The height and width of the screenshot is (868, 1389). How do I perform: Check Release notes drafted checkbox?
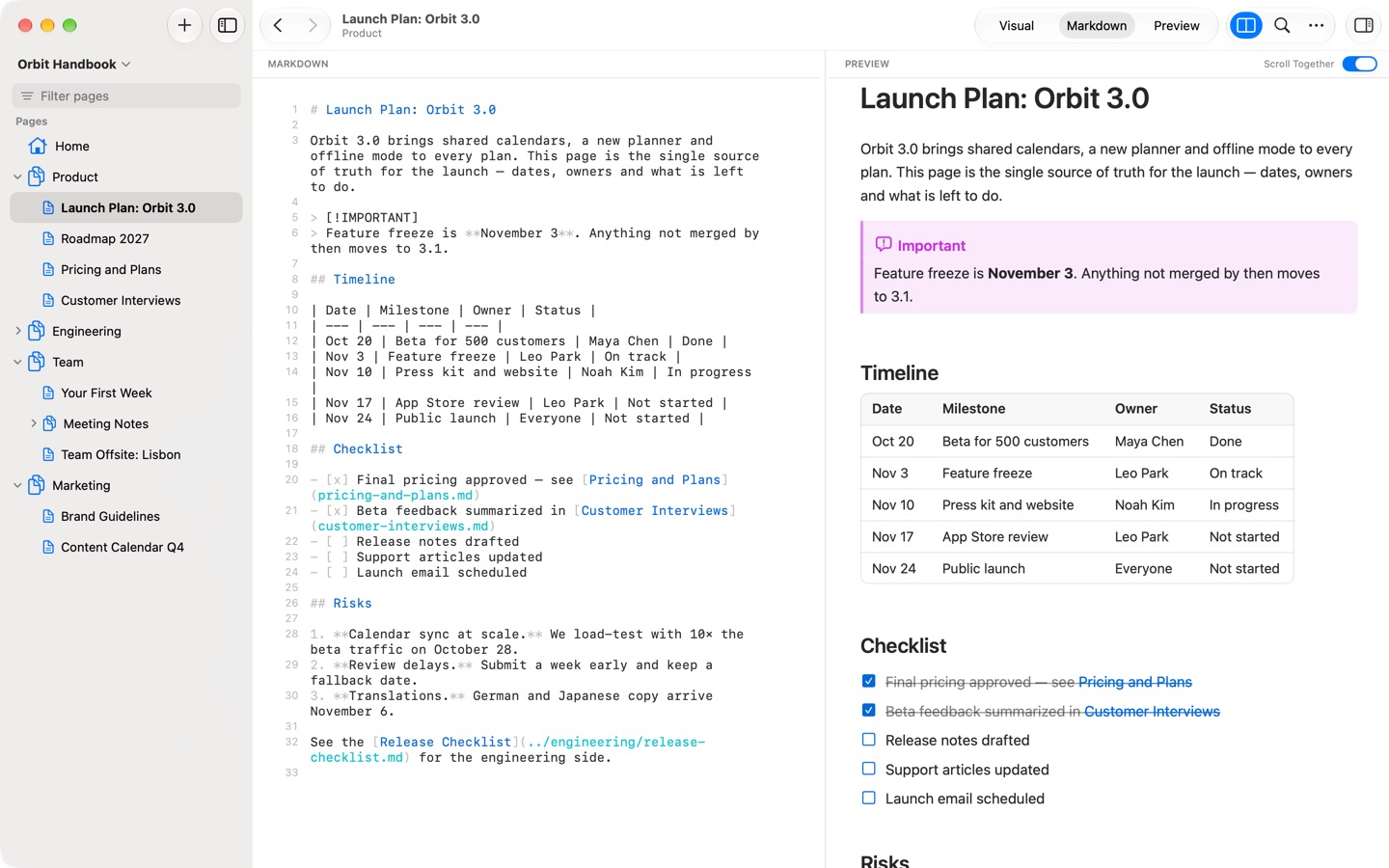pyautogui.click(x=868, y=740)
